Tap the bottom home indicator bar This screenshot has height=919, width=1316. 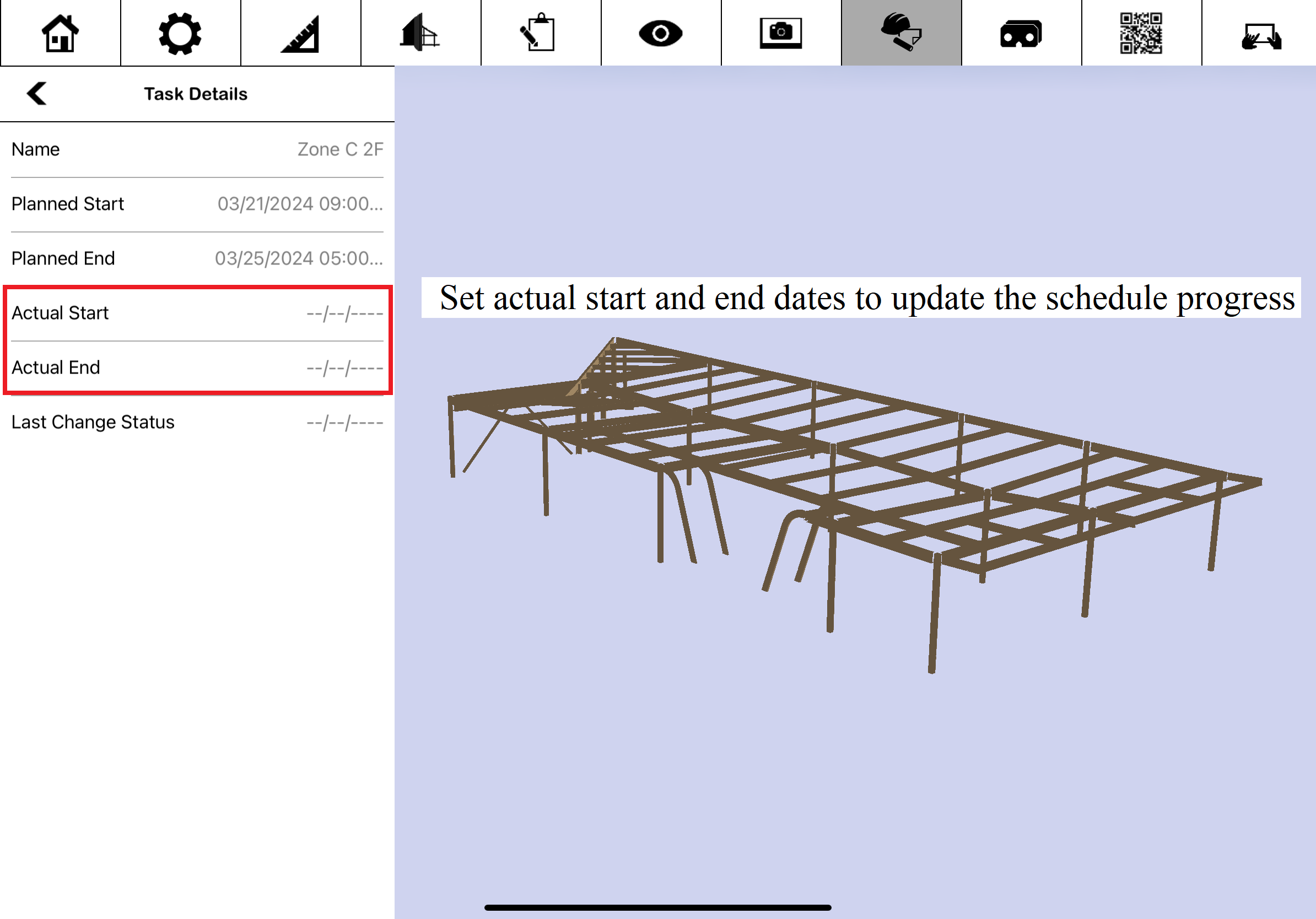click(657, 907)
